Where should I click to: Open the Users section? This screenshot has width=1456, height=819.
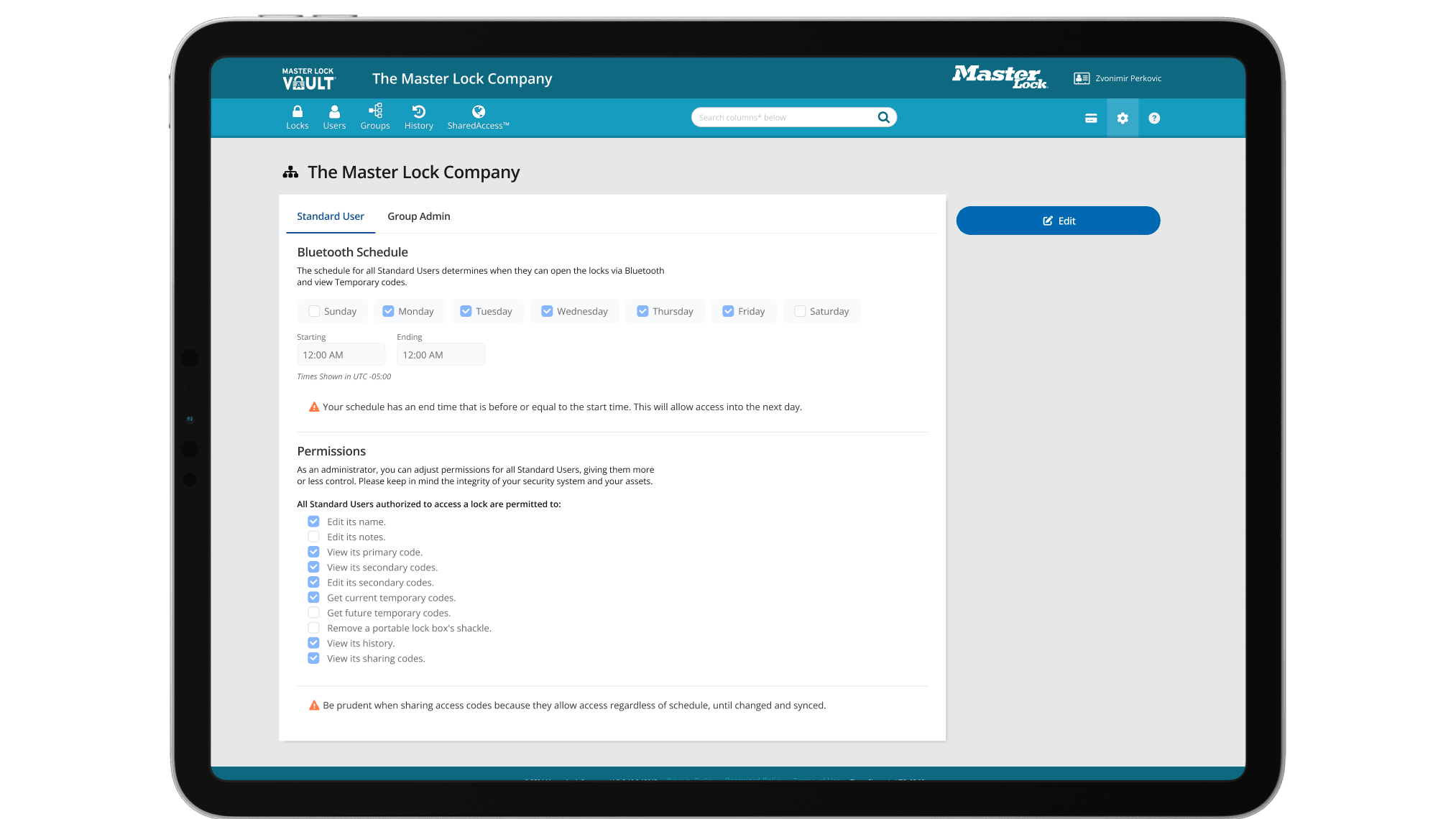point(334,117)
